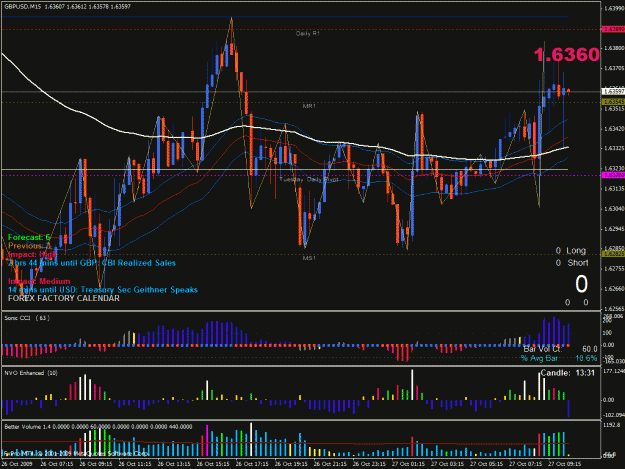Click the 268.006 Sonic CCI scale value
Screen dimensions: 625x469
613,316
